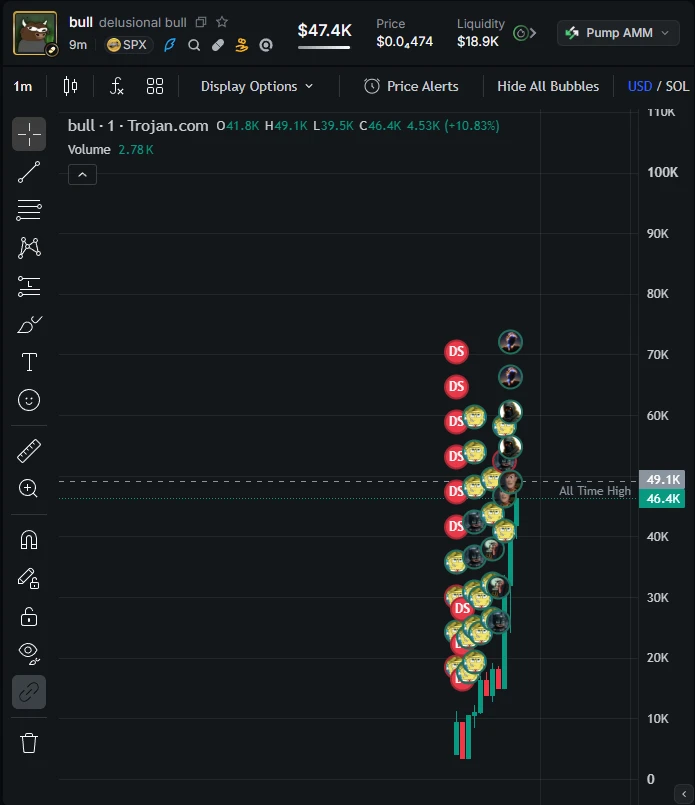Choose the XABCD pattern tool

click(x=29, y=248)
